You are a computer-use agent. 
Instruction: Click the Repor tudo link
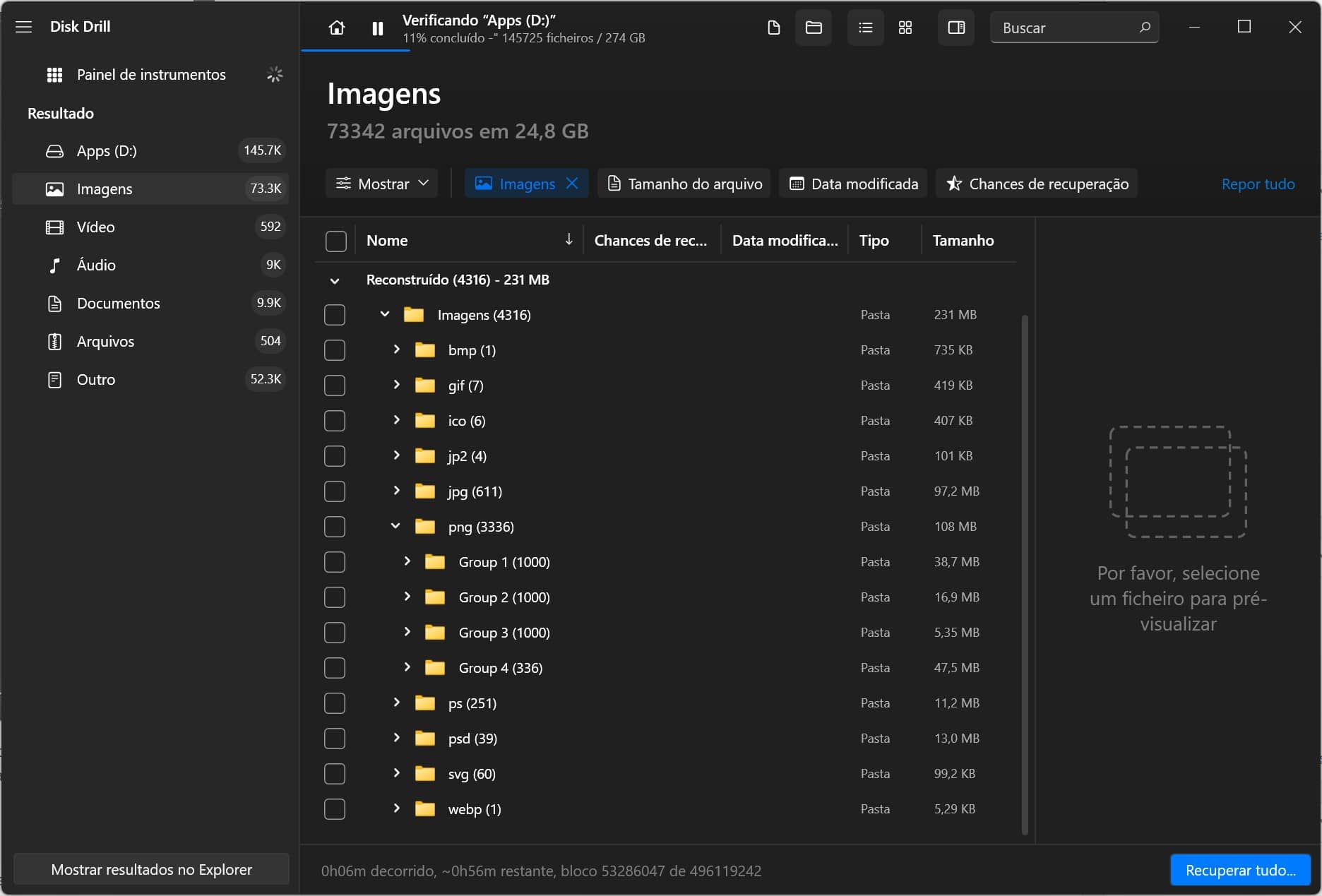coord(1258,184)
